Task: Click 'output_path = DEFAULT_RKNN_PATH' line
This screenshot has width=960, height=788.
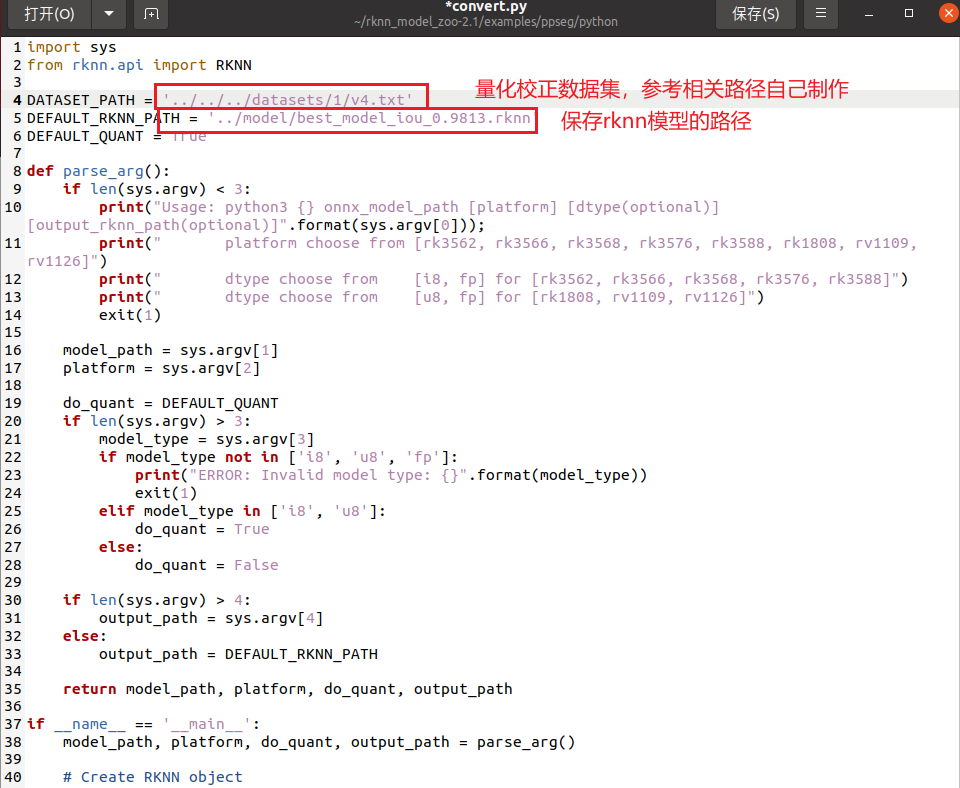Action: pos(238,654)
